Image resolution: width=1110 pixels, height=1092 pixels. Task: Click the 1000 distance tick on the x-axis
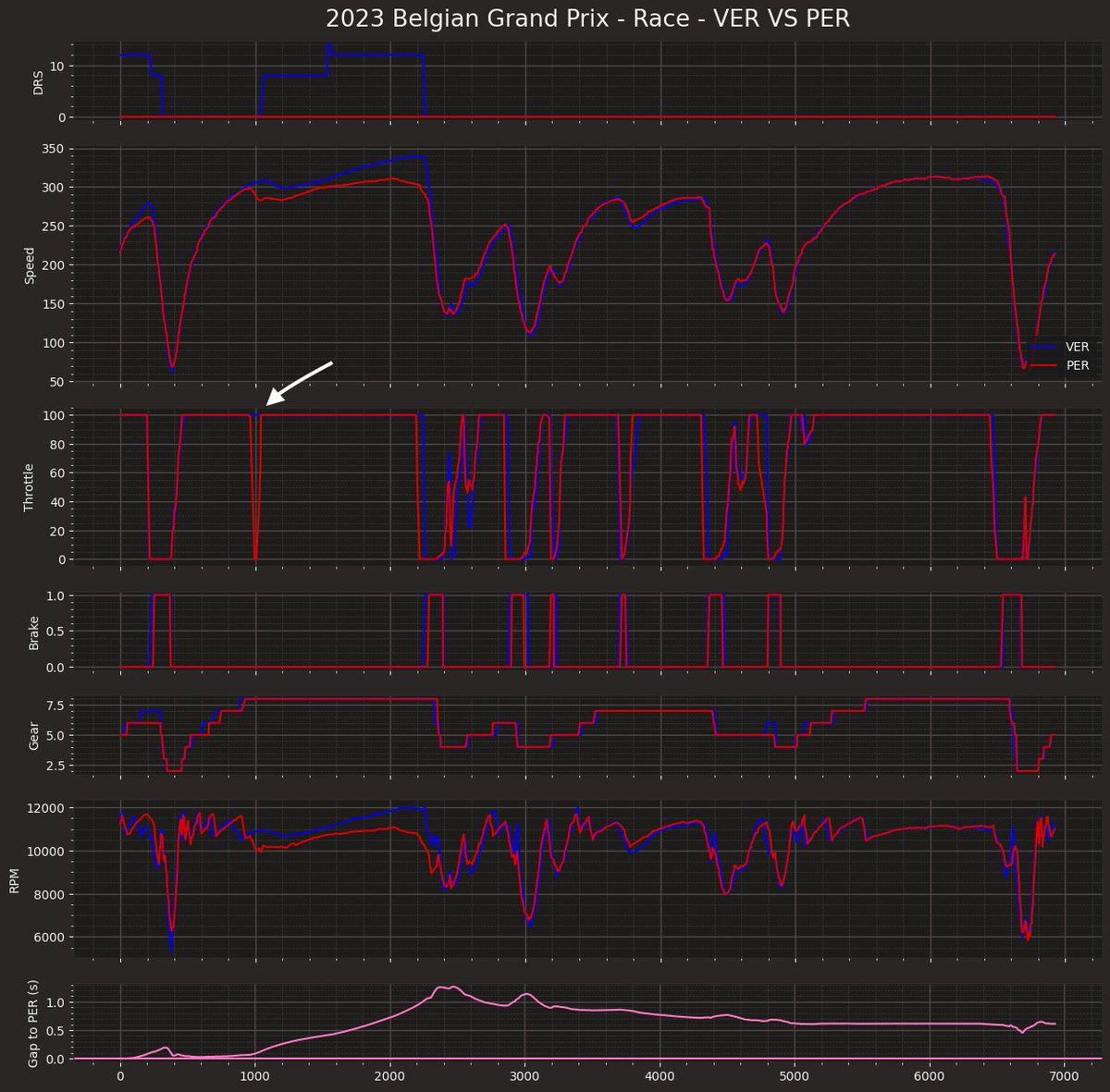[x=255, y=1078]
